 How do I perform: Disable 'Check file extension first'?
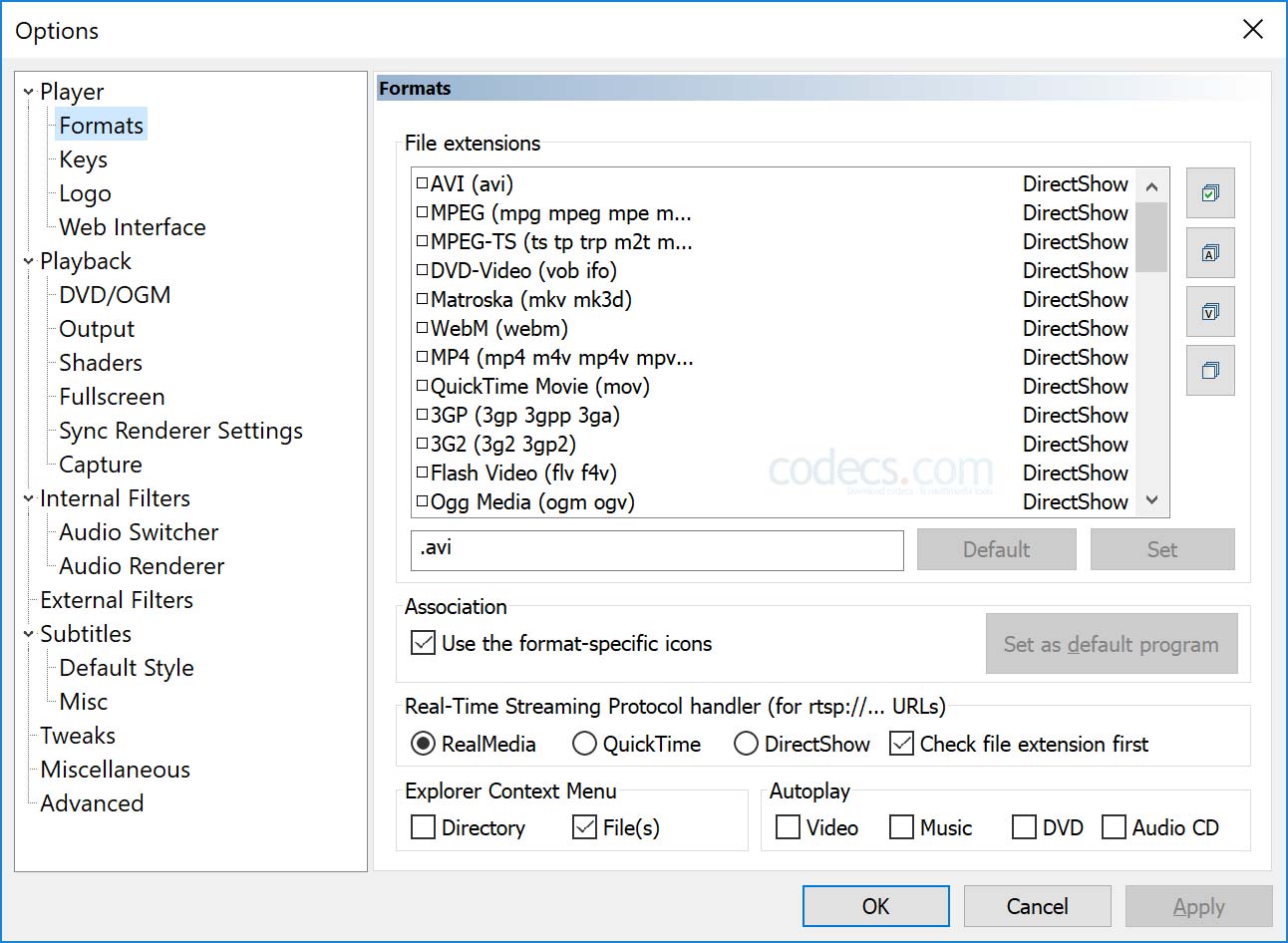click(901, 744)
